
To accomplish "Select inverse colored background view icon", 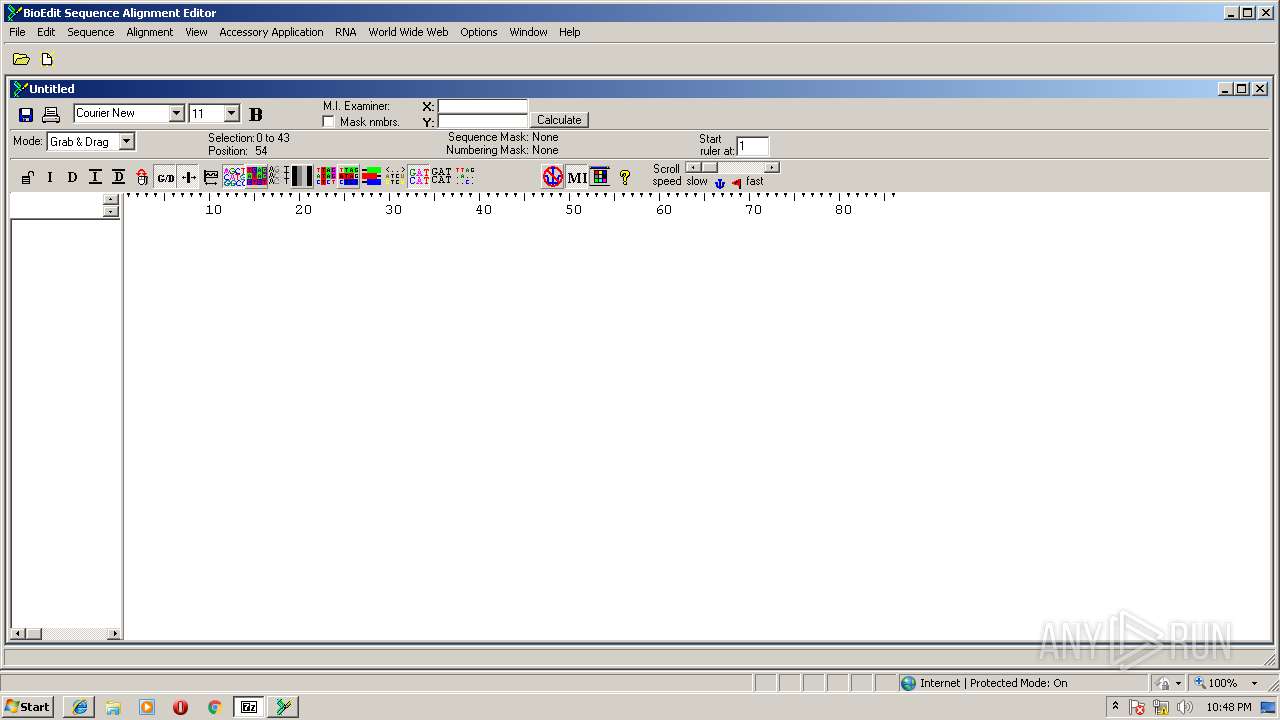I will [x=257, y=177].
